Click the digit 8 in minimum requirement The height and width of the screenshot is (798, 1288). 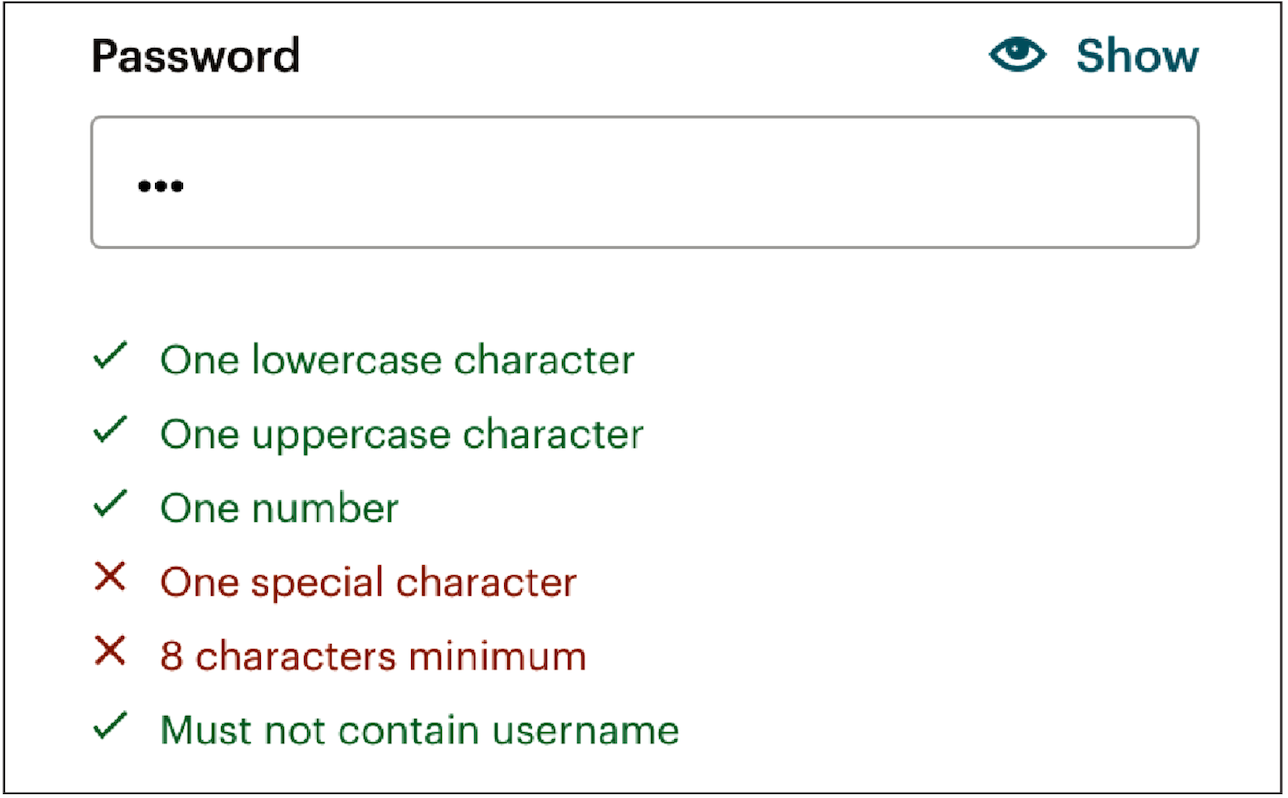point(171,656)
